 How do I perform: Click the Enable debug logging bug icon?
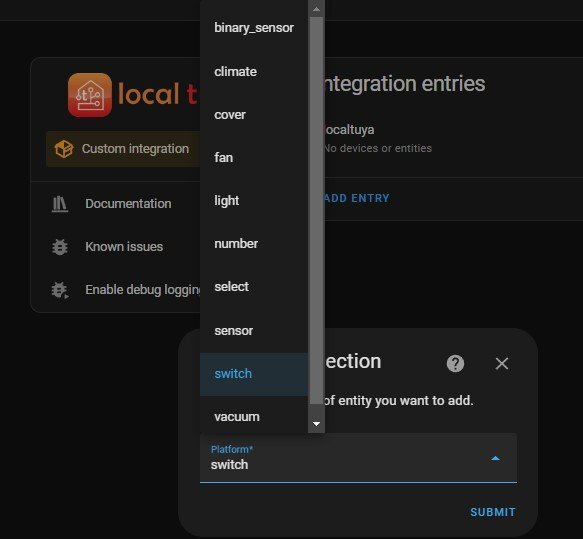pyautogui.click(x=59, y=290)
